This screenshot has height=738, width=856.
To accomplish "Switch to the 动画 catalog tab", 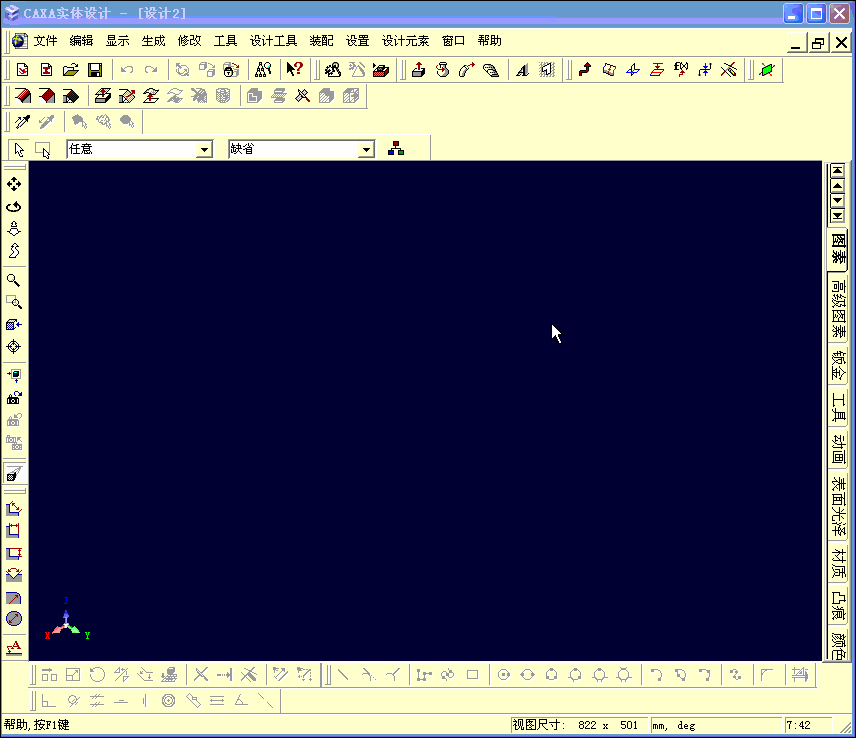I will pos(838,450).
